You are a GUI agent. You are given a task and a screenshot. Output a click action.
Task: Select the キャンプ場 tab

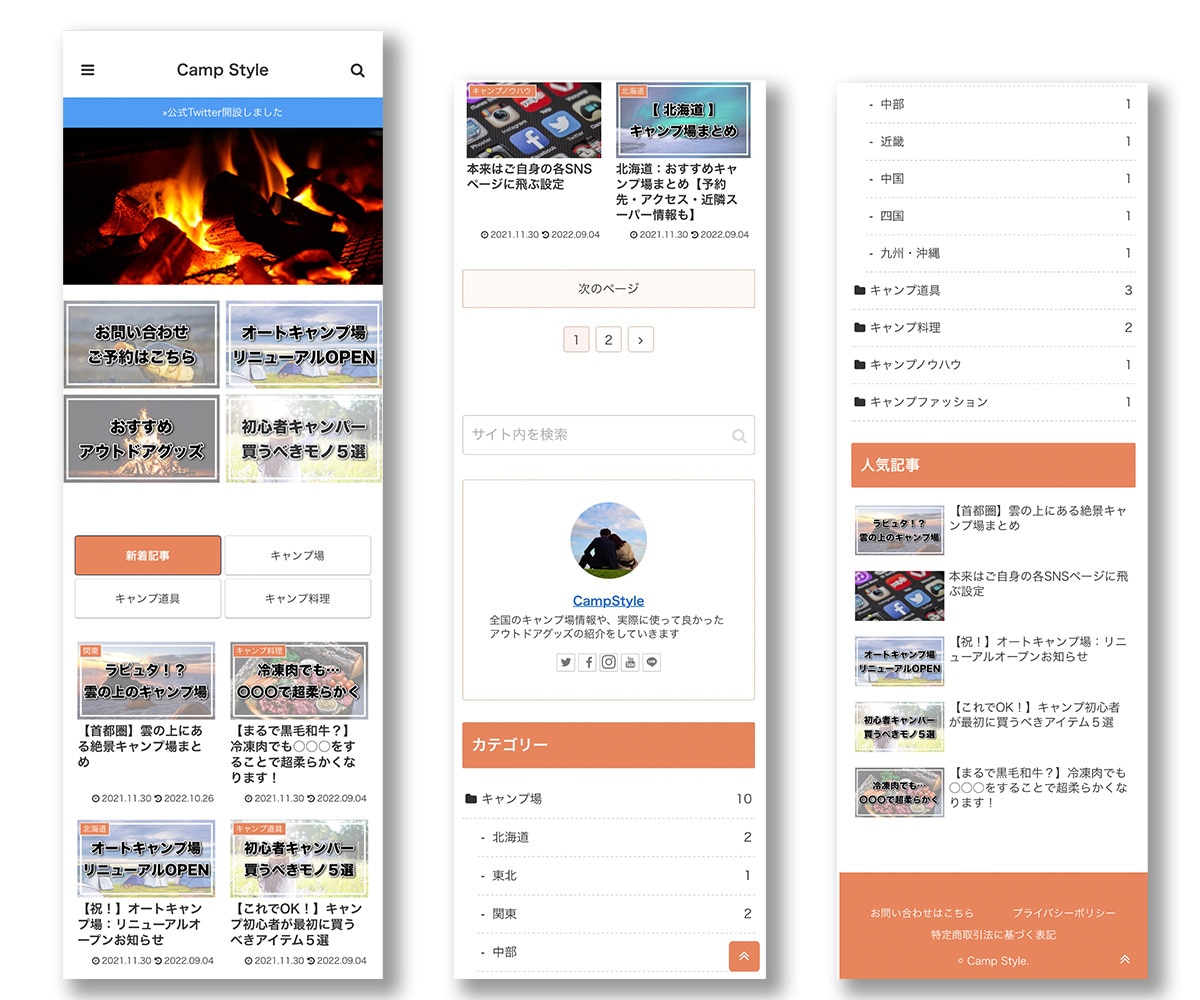pyautogui.click(x=297, y=555)
